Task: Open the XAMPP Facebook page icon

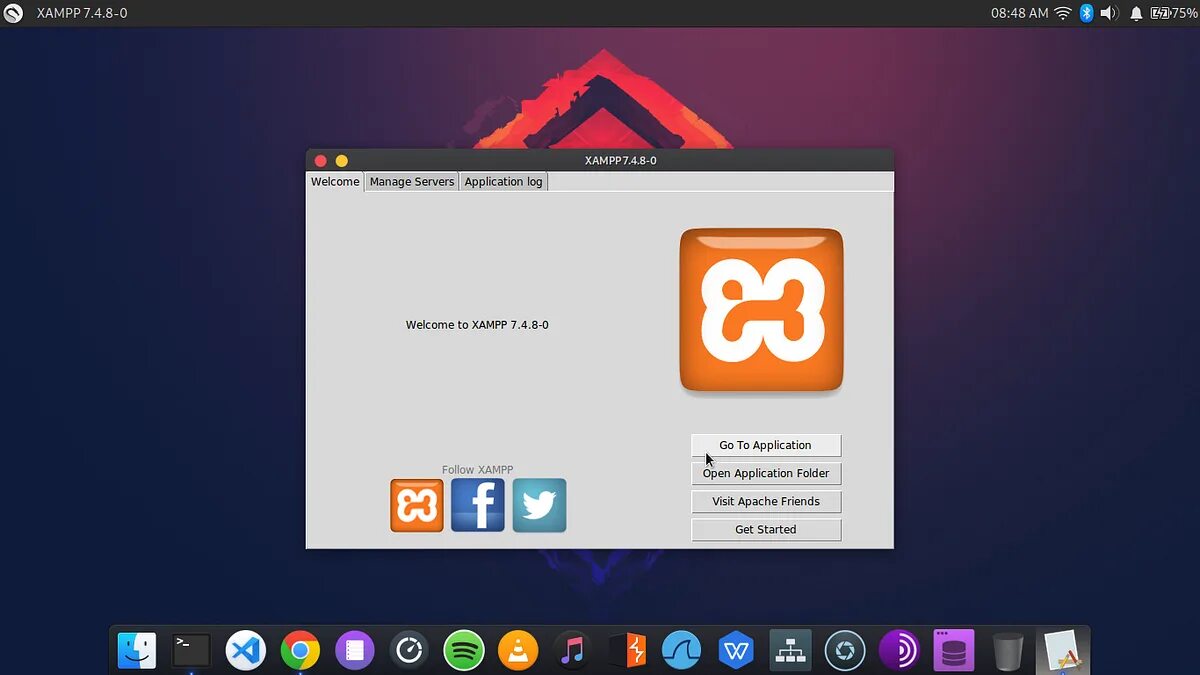Action: (x=478, y=505)
